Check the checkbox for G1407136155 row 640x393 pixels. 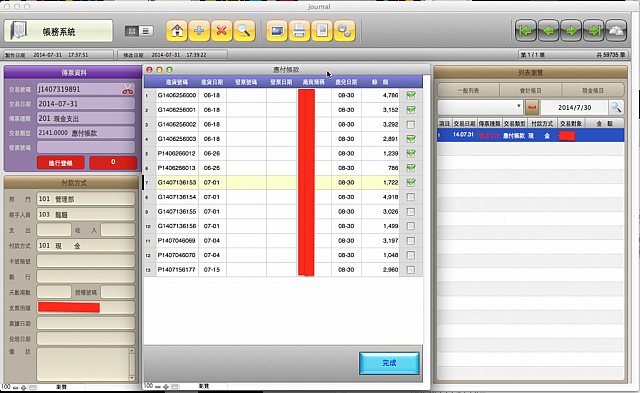click(411, 211)
